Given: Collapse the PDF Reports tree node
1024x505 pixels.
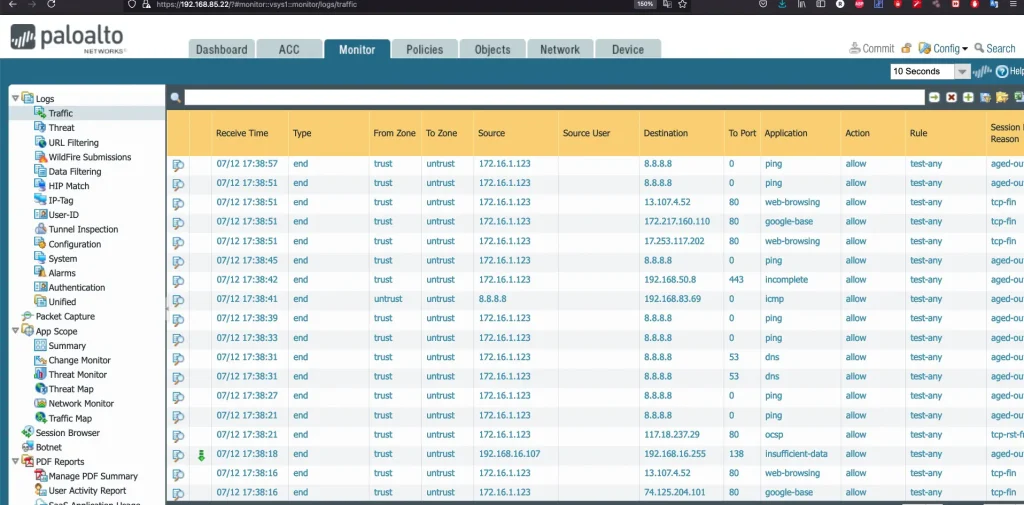Looking at the screenshot, I should [x=15, y=462].
